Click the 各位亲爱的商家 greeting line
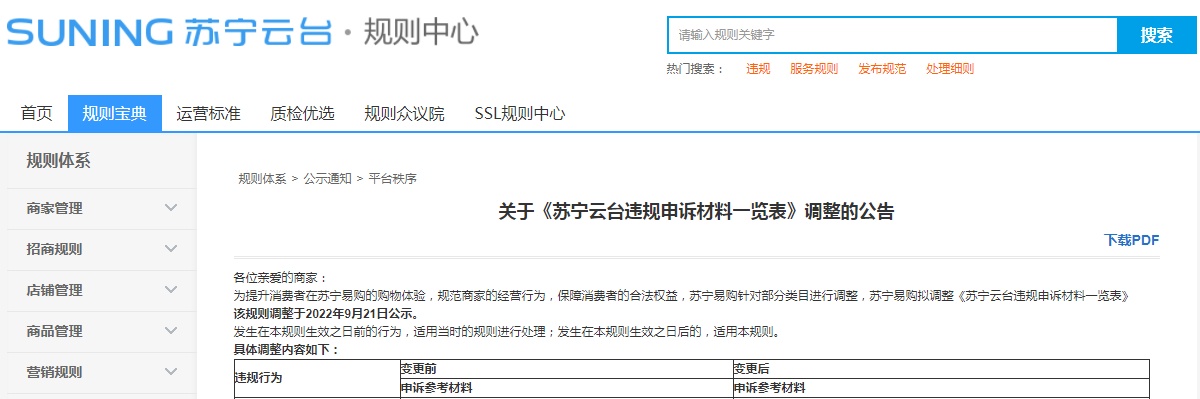This screenshot has width=1200, height=399. pyautogui.click(x=280, y=277)
